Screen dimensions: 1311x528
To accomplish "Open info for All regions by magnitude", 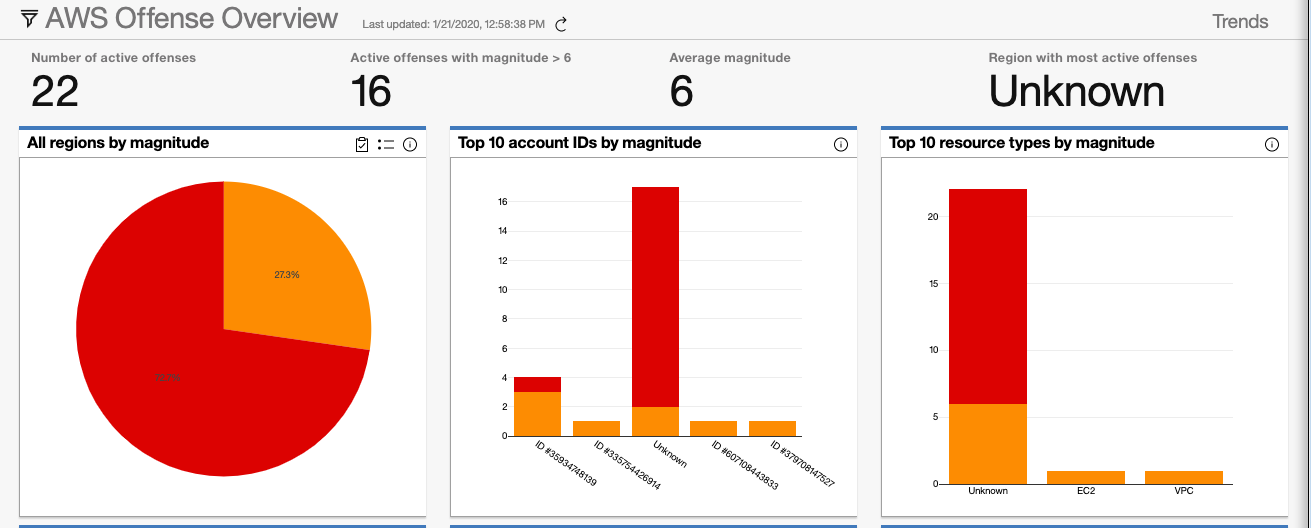I will pyautogui.click(x=410, y=145).
